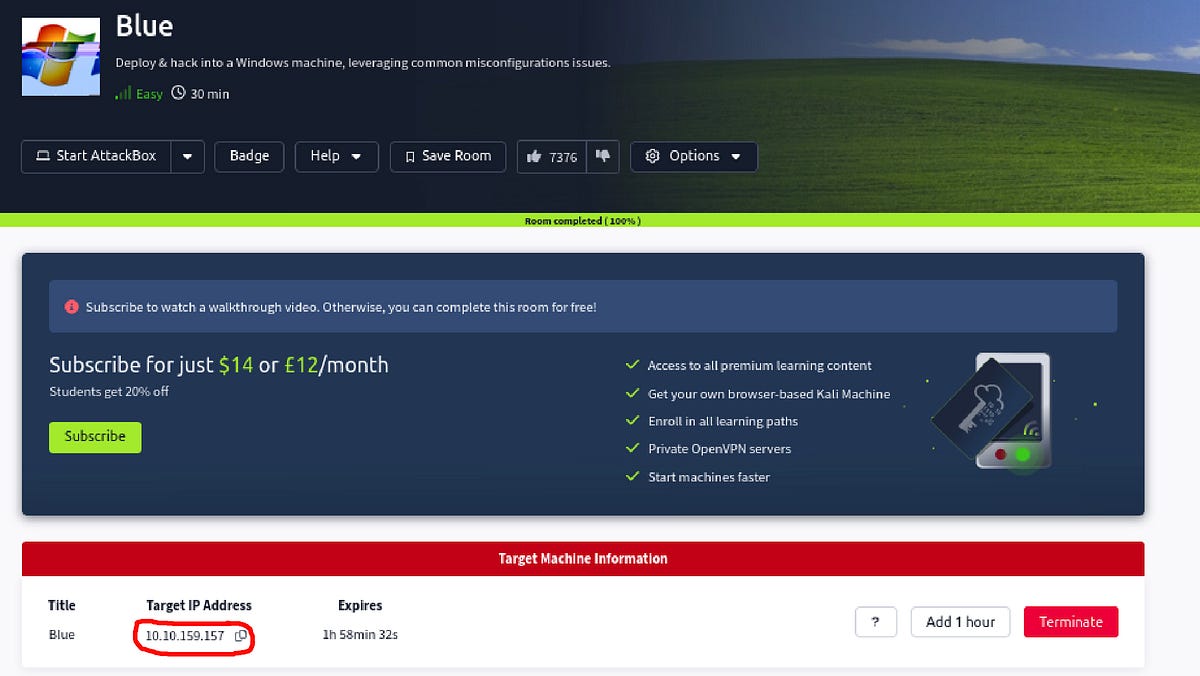Click the clock icon beside 30 min
Image resolution: width=1200 pixels, height=676 pixels.
pos(178,93)
